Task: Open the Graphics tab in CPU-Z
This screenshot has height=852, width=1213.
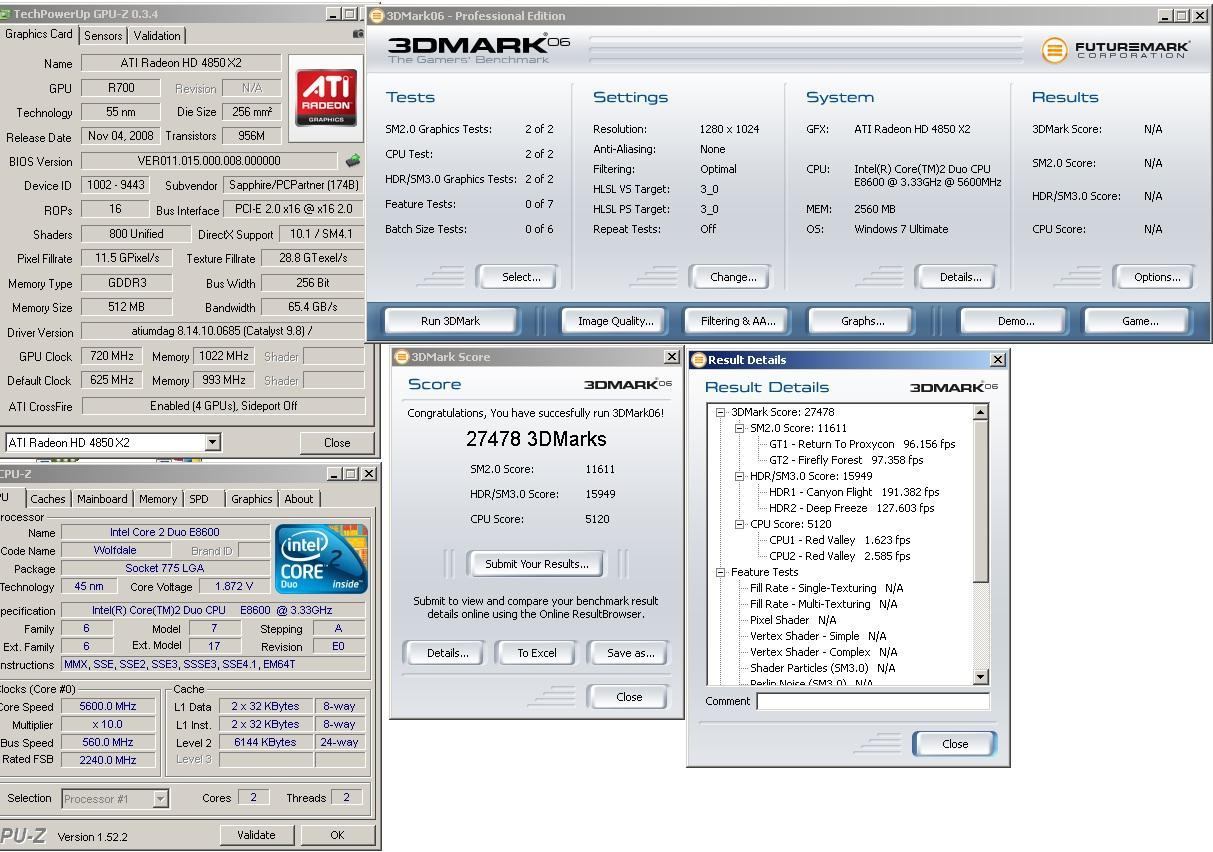Action: [x=251, y=499]
